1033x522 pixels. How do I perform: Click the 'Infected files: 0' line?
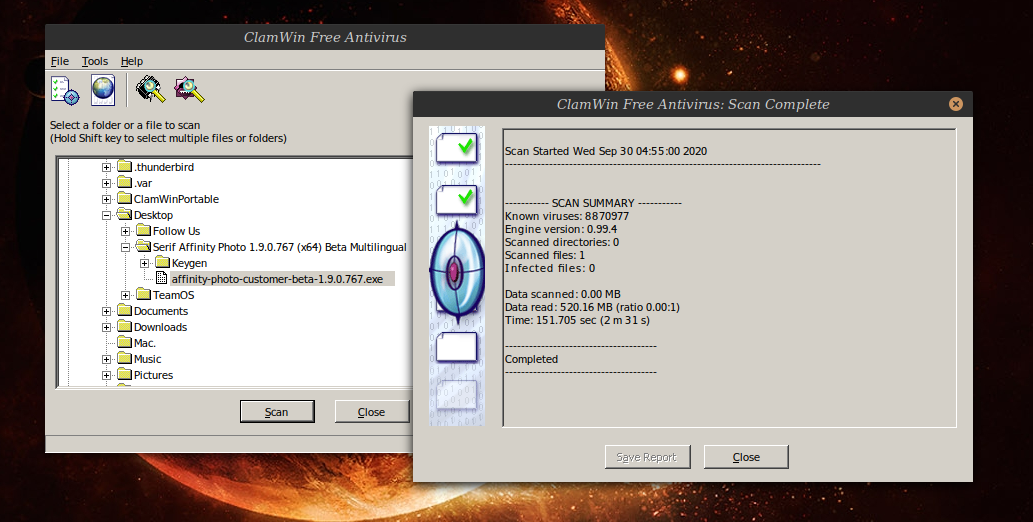[550, 268]
